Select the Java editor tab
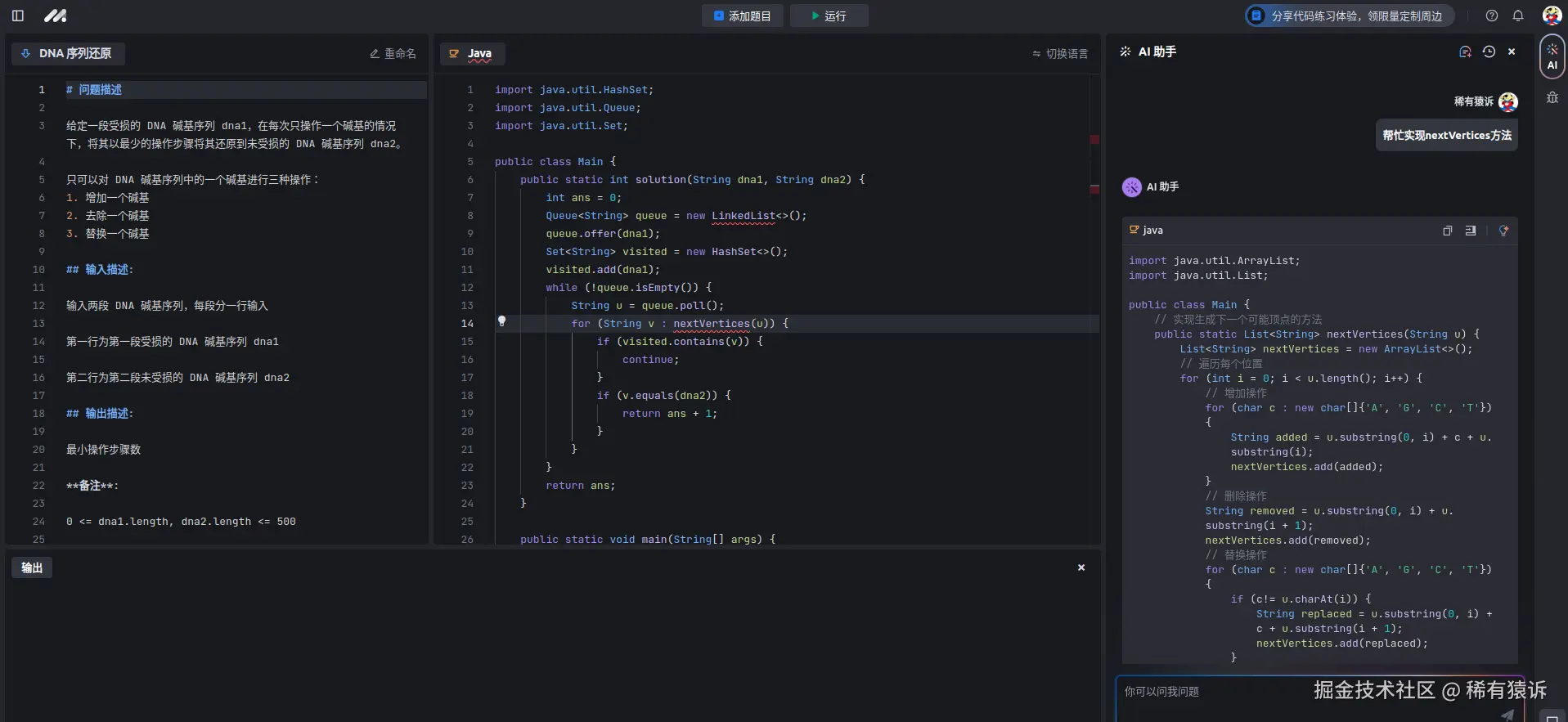The width and height of the screenshot is (1568, 722). [472, 53]
